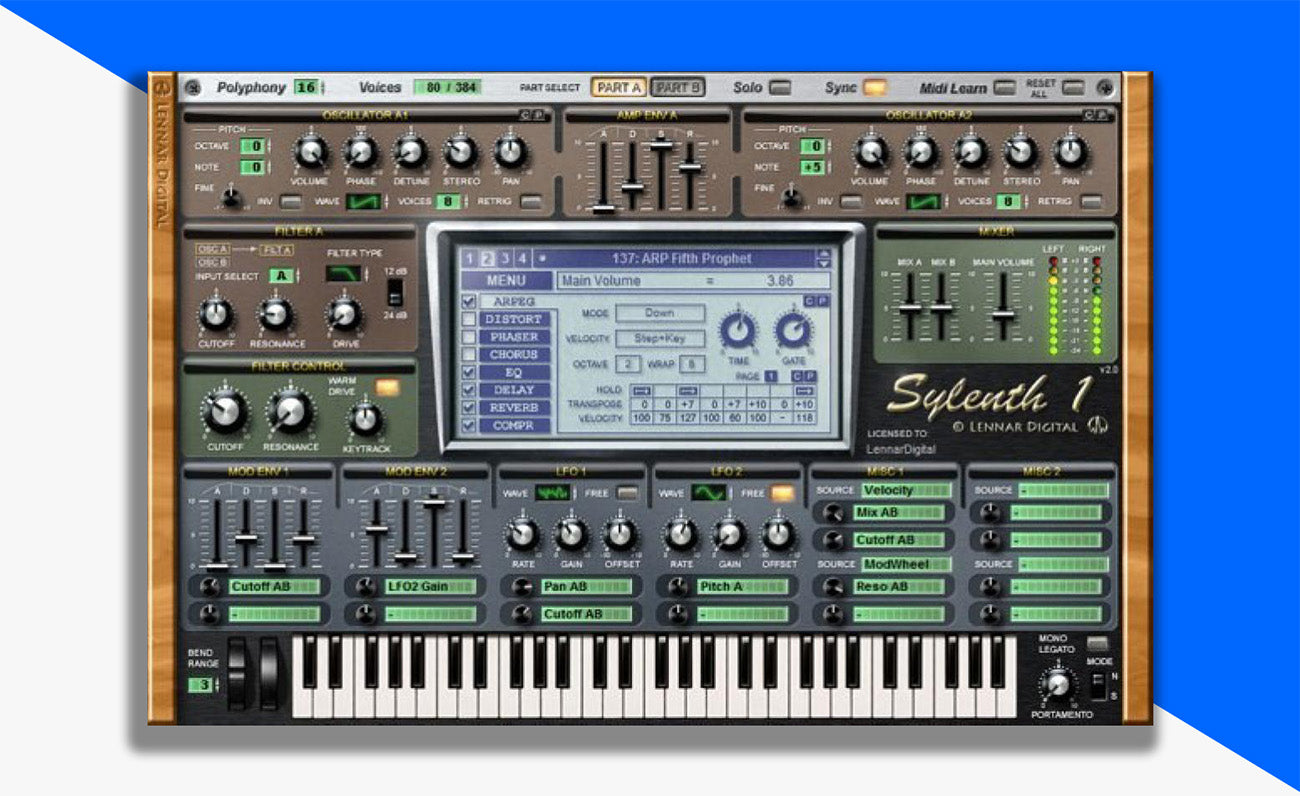This screenshot has height=796, width=1300.
Task: Click the LFO 2 Offset knob
Action: point(778,534)
